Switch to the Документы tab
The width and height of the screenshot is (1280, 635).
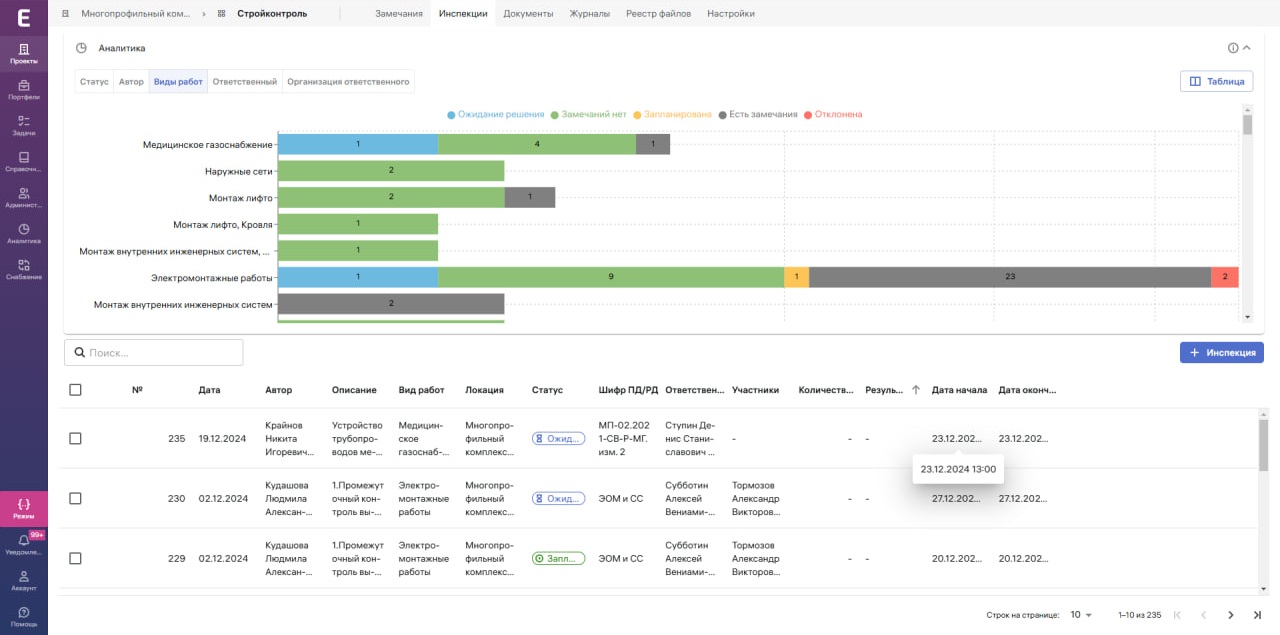pos(528,14)
